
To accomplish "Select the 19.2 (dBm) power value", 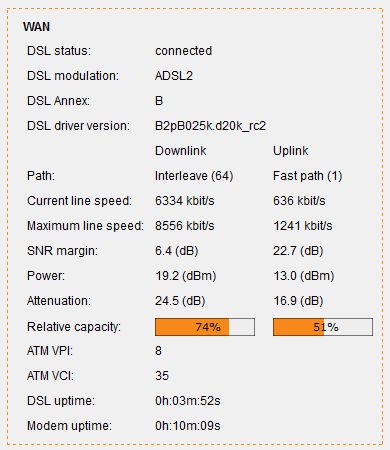I will 186,276.
